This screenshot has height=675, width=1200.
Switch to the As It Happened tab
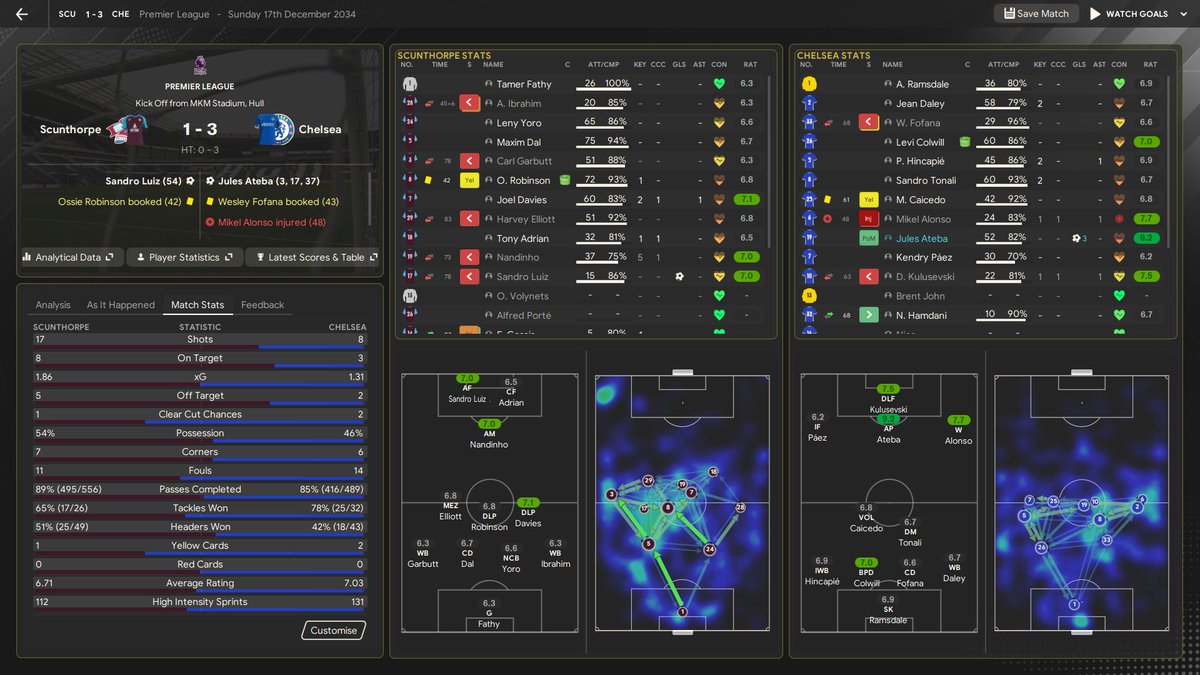[x=121, y=305]
